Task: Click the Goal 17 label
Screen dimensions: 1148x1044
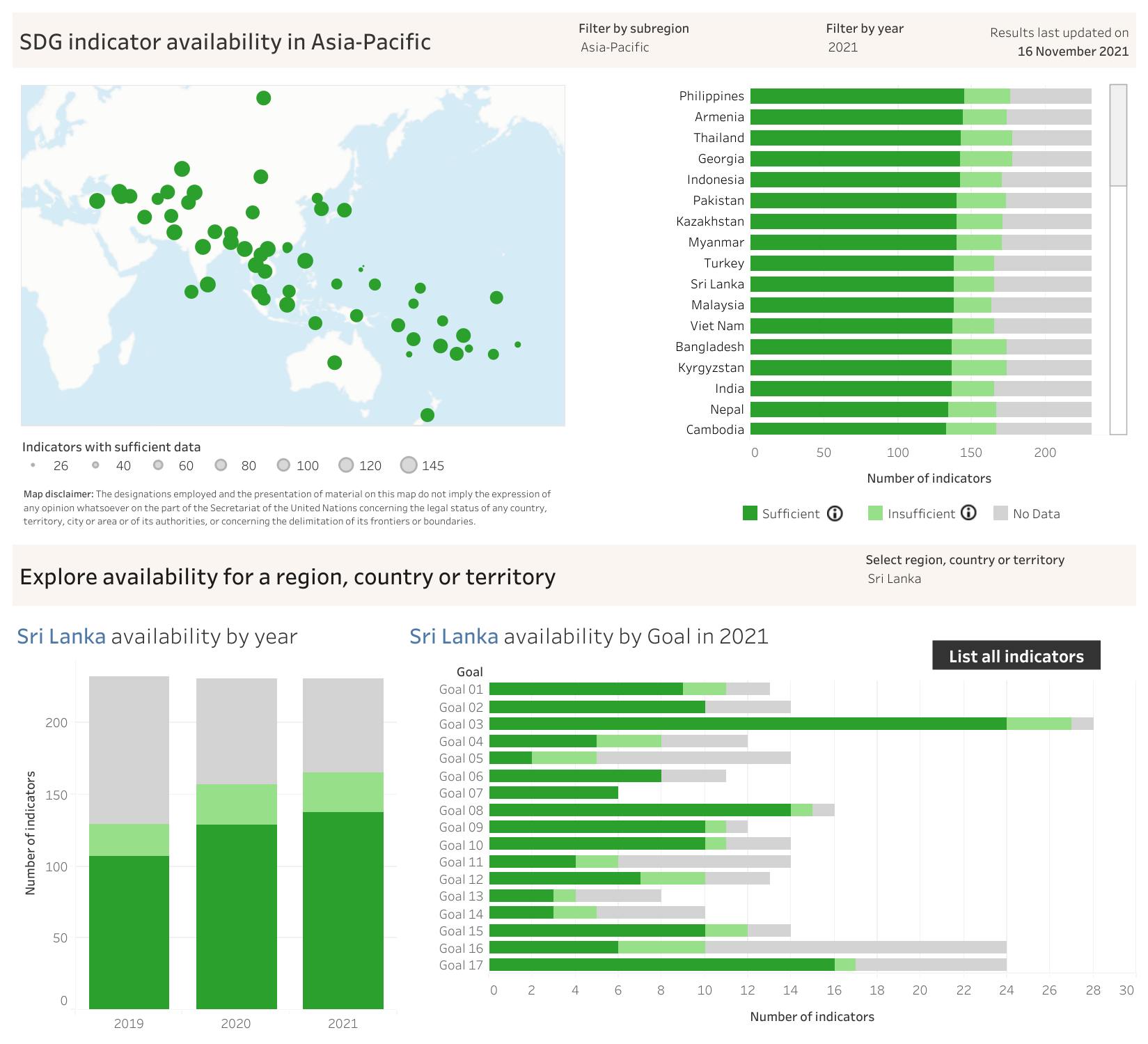Action: pyautogui.click(x=461, y=965)
